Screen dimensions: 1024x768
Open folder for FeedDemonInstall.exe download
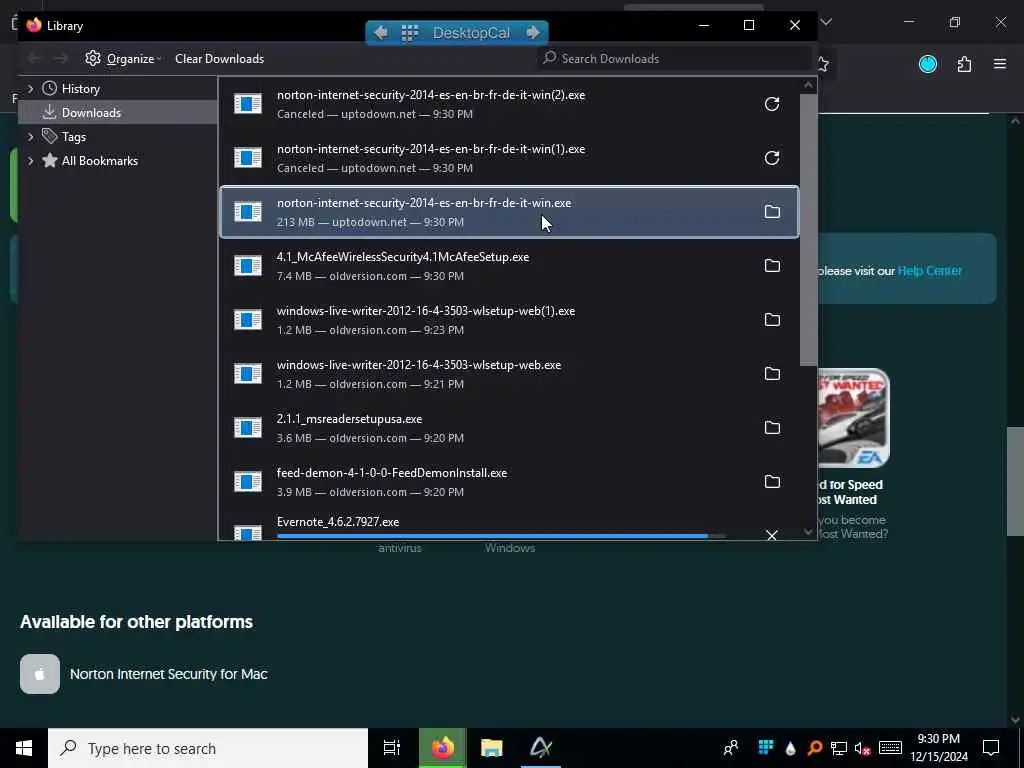point(772,482)
